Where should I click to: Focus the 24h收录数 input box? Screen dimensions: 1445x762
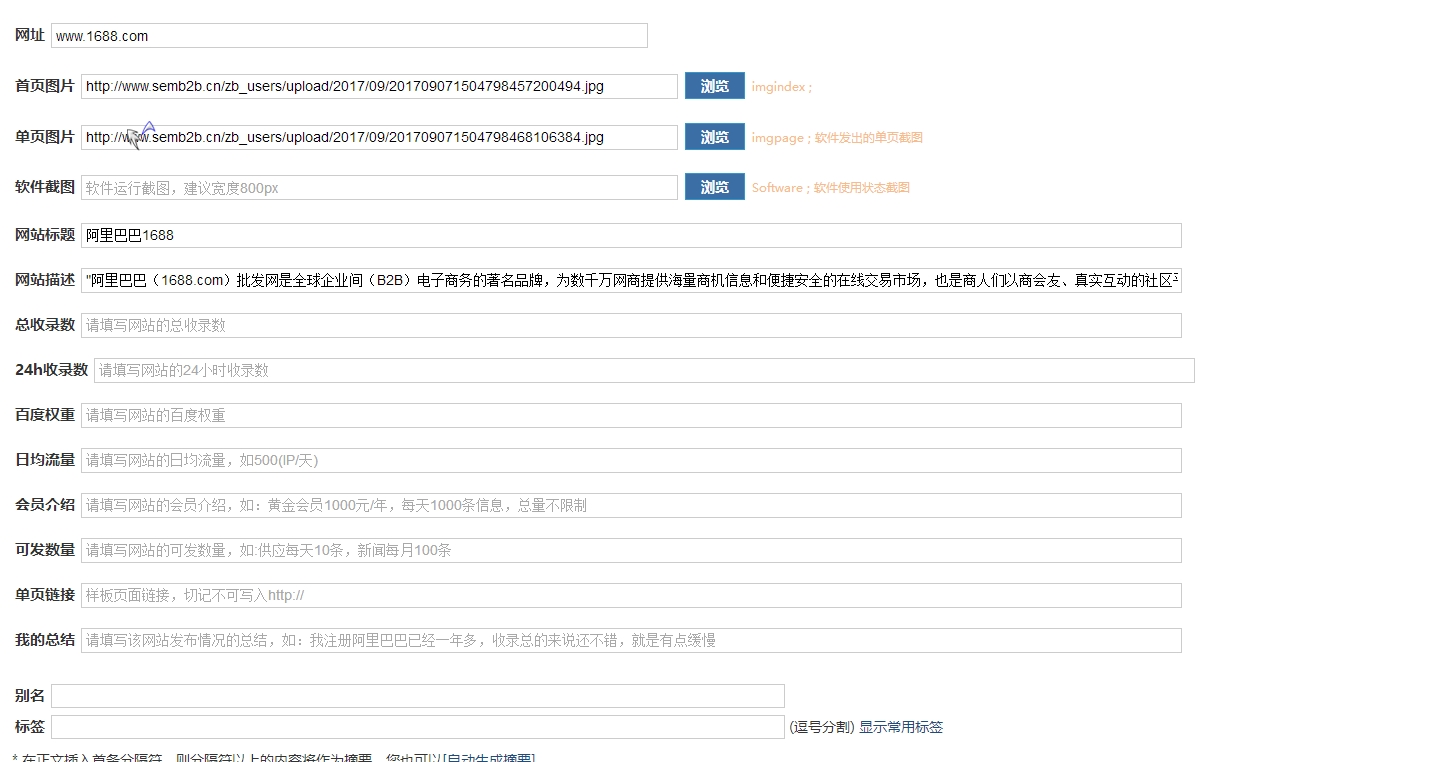coord(644,371)
